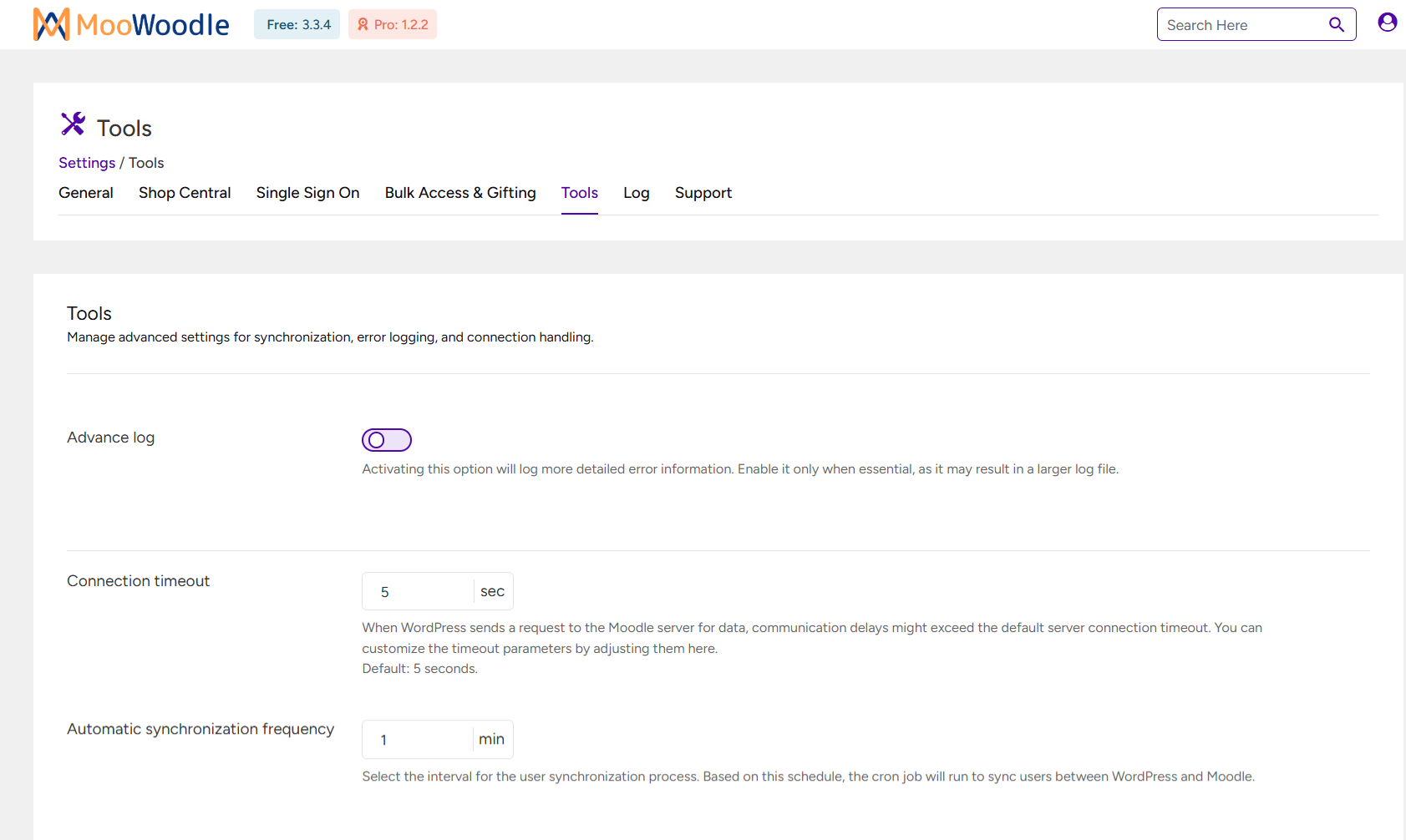Click the MooWoodle logo
1406x840 pixels.
(x=130, y=24)
